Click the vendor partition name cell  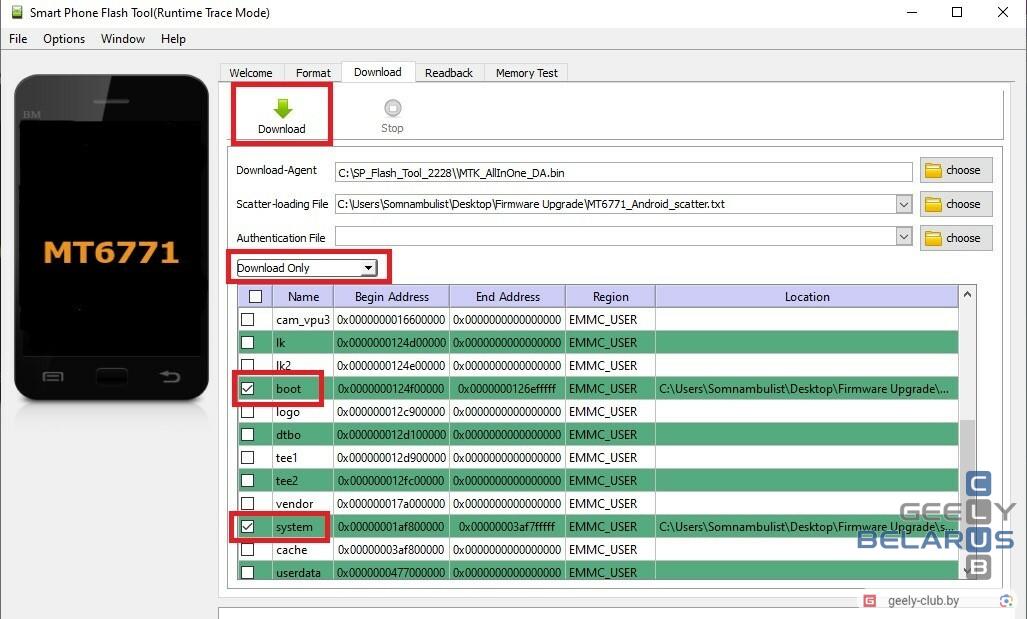coord(303,503)
